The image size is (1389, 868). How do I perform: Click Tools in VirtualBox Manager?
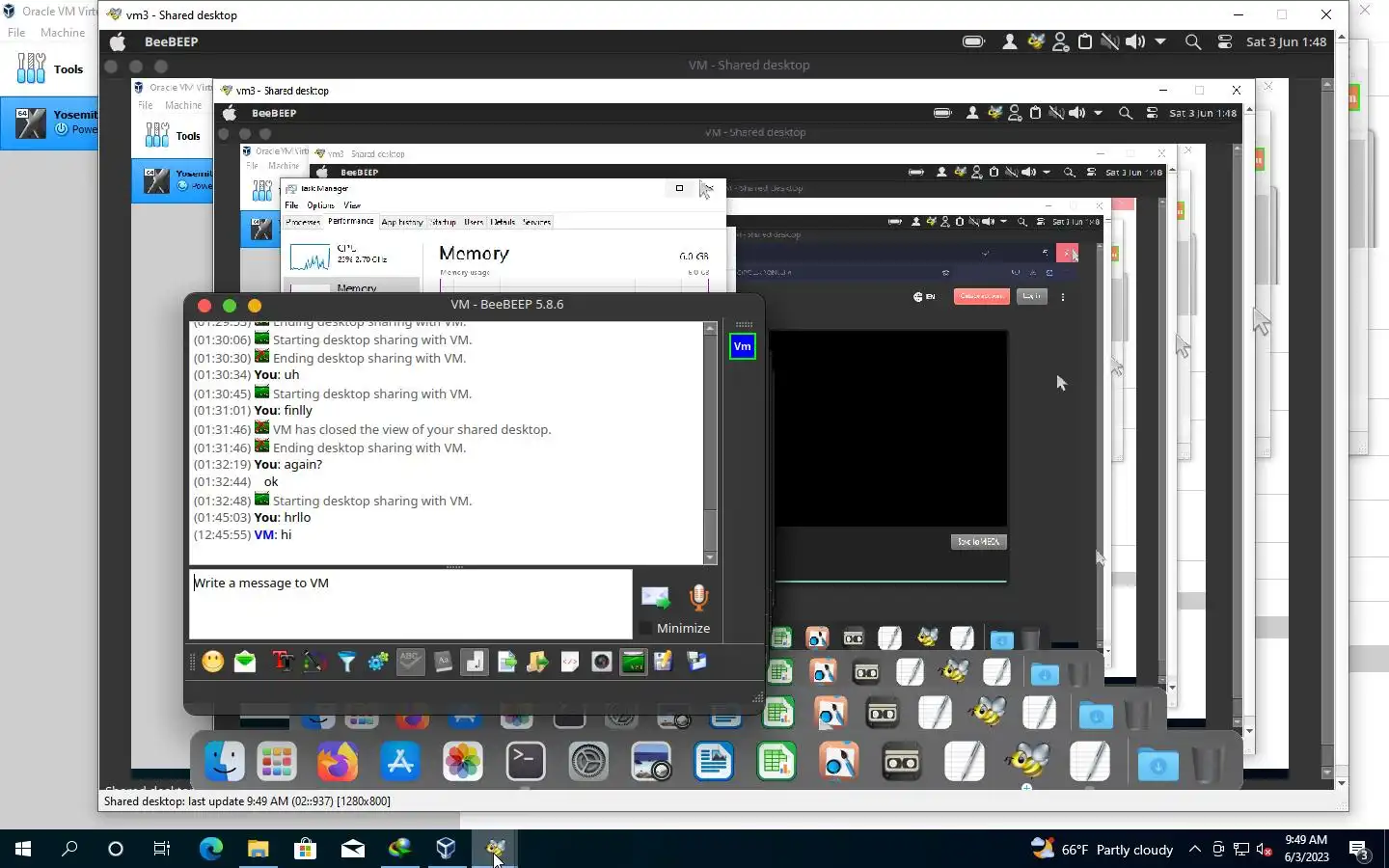[49, 68]
